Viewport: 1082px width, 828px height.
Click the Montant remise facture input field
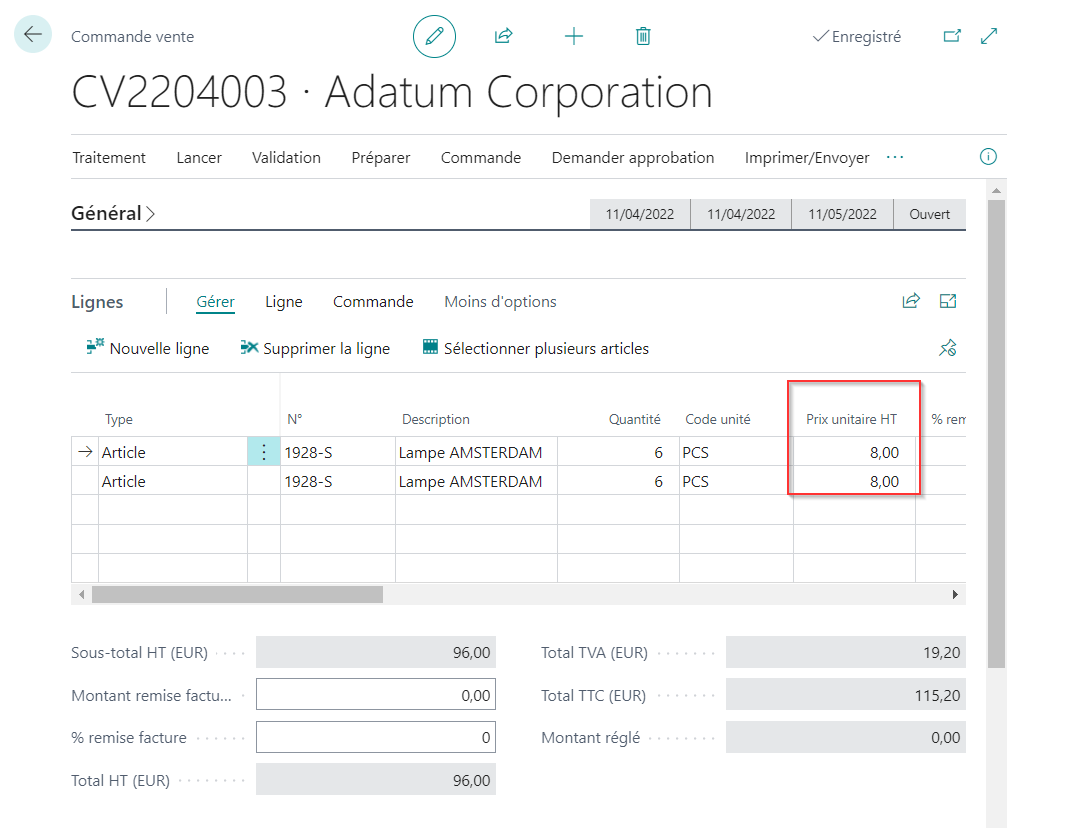point(376,694)
